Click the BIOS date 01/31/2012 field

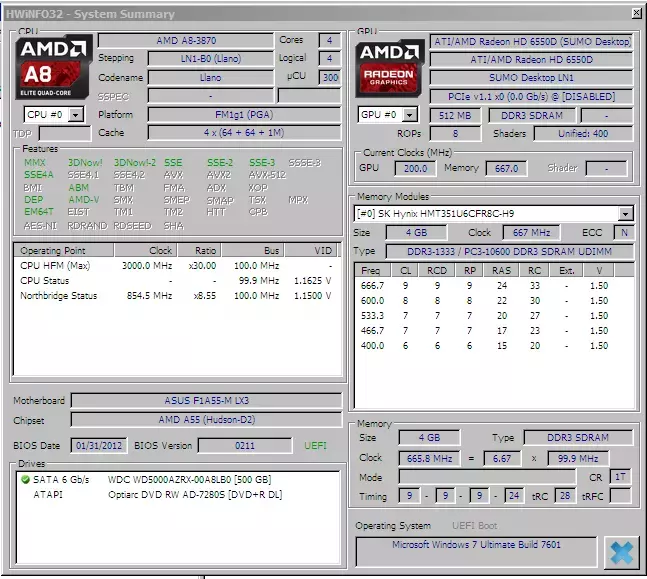pos(99,446)
